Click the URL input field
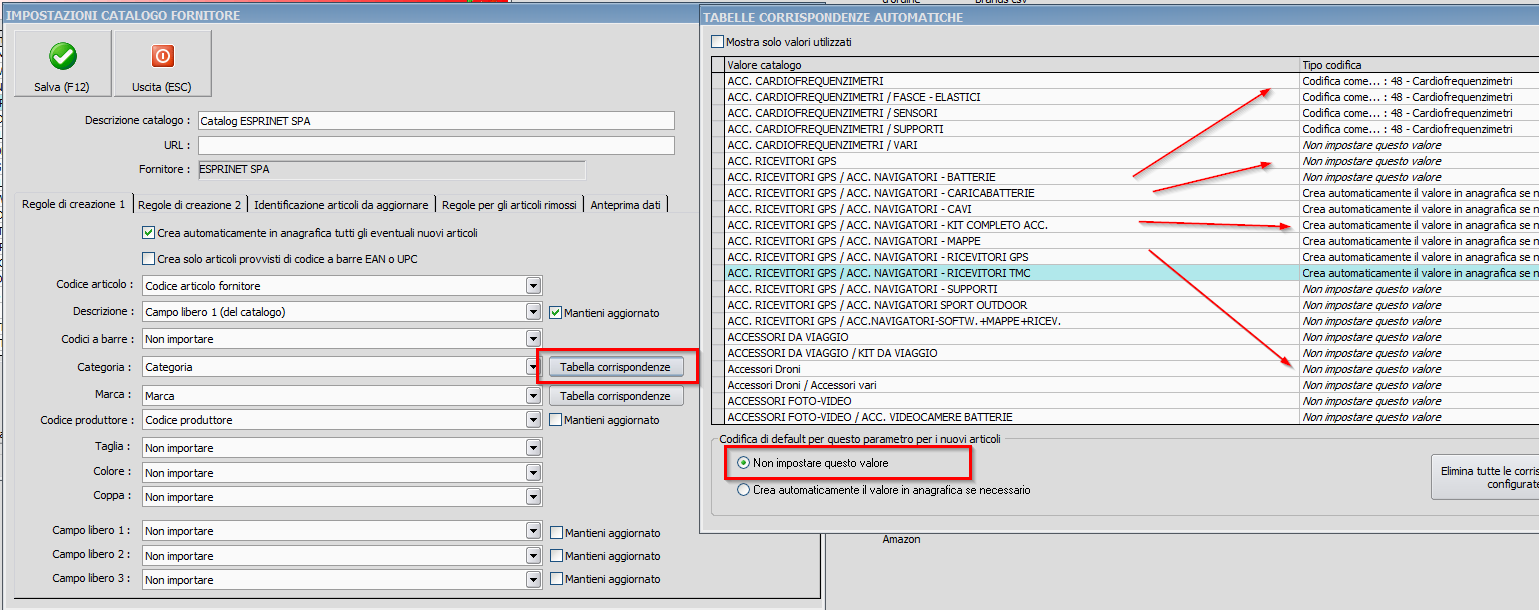Image resolution: width=1539 pixels, height=610 pixels. click(436, 146)
